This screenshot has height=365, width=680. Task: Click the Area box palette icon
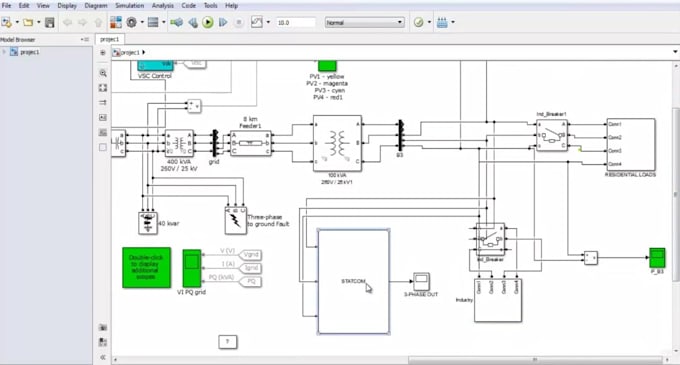tap(103, 147)
